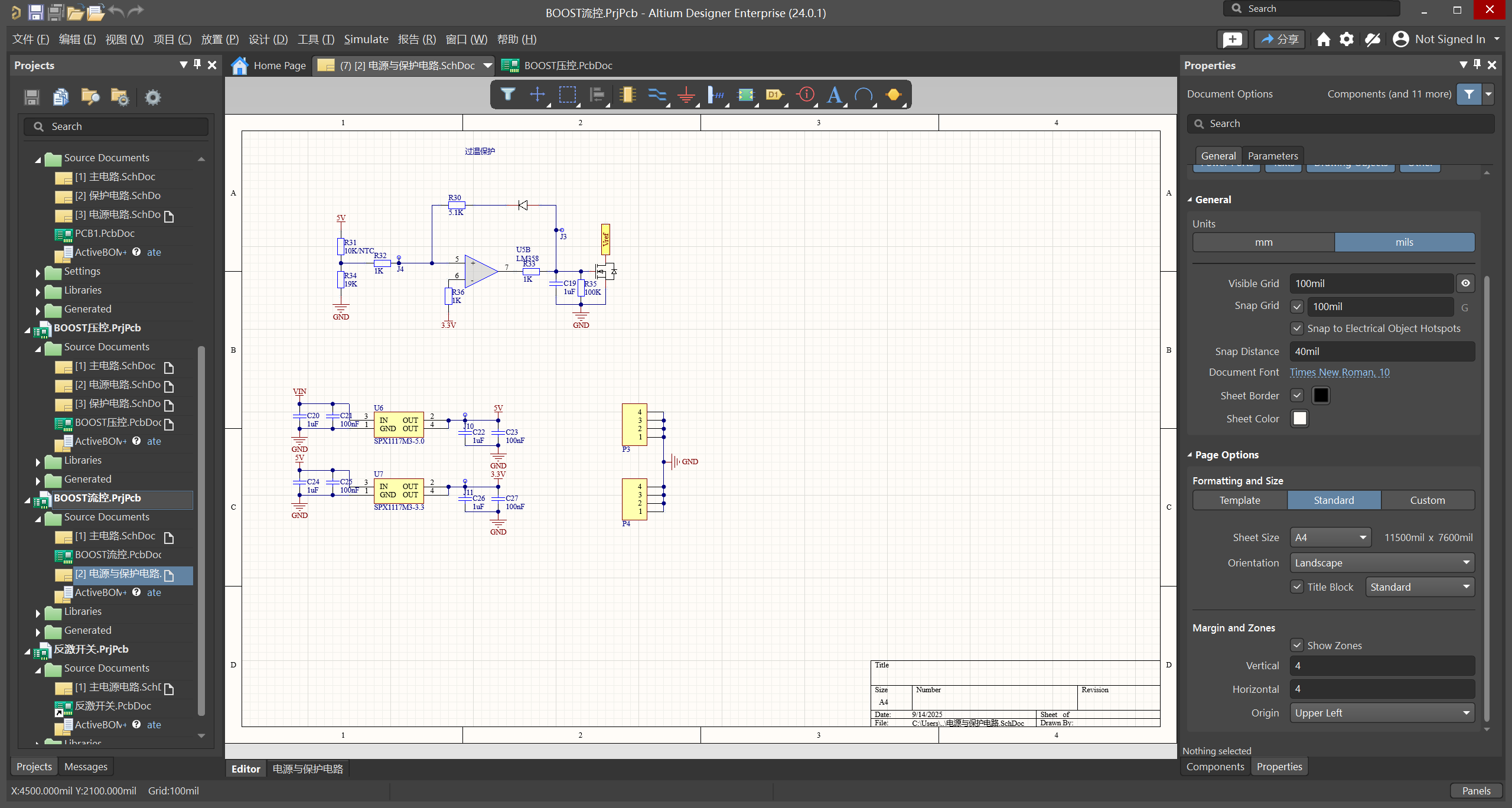Viewport: 1512px width, 808px height.
Task: Click the Place Sheet Symbol icon
Action: [746, 95]
